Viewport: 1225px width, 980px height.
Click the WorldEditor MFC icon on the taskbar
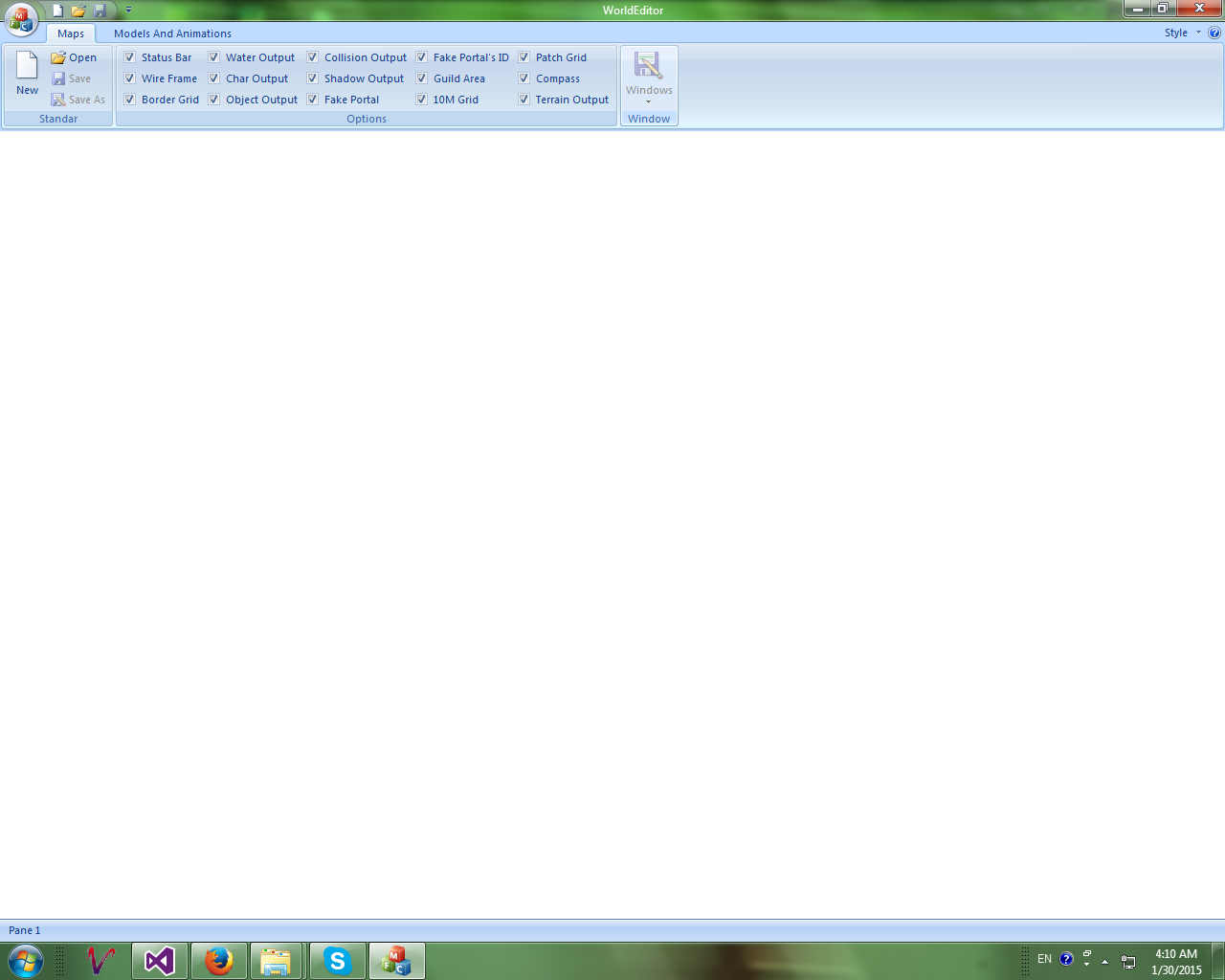pyautogui.click(x=396, y=961)
